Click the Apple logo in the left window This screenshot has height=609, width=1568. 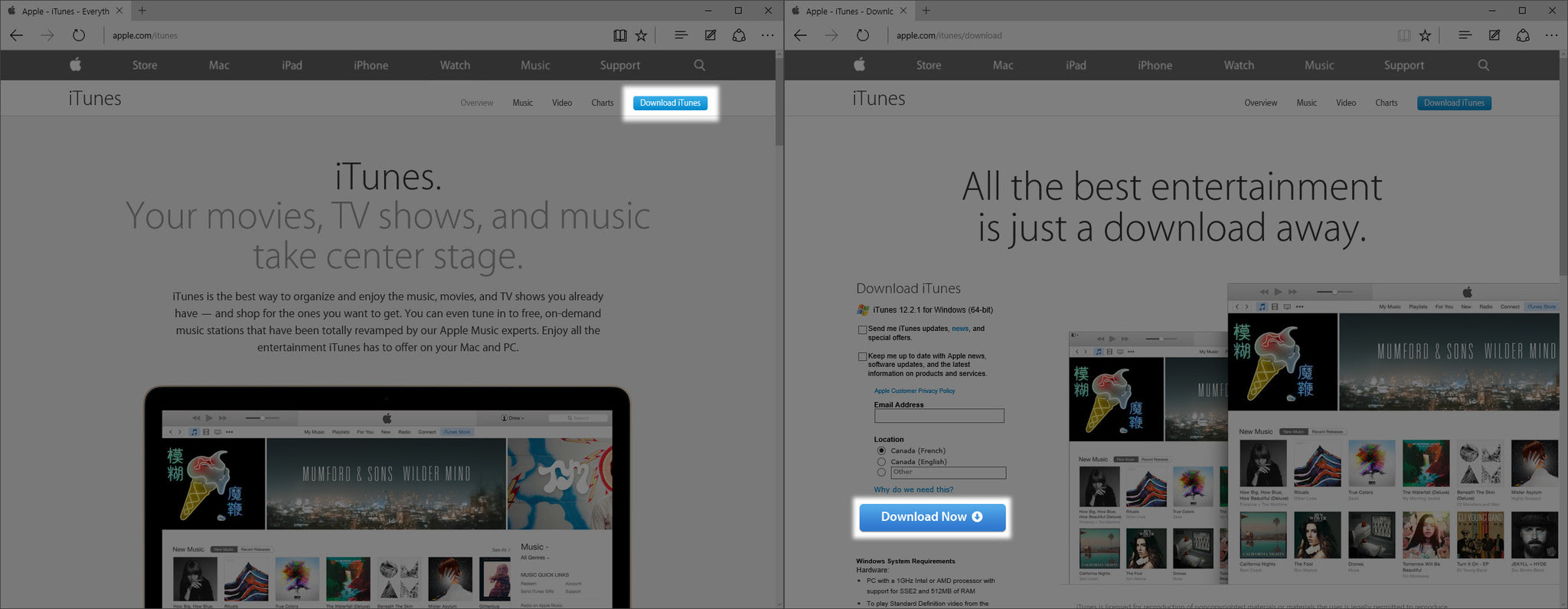coord(76,65)
